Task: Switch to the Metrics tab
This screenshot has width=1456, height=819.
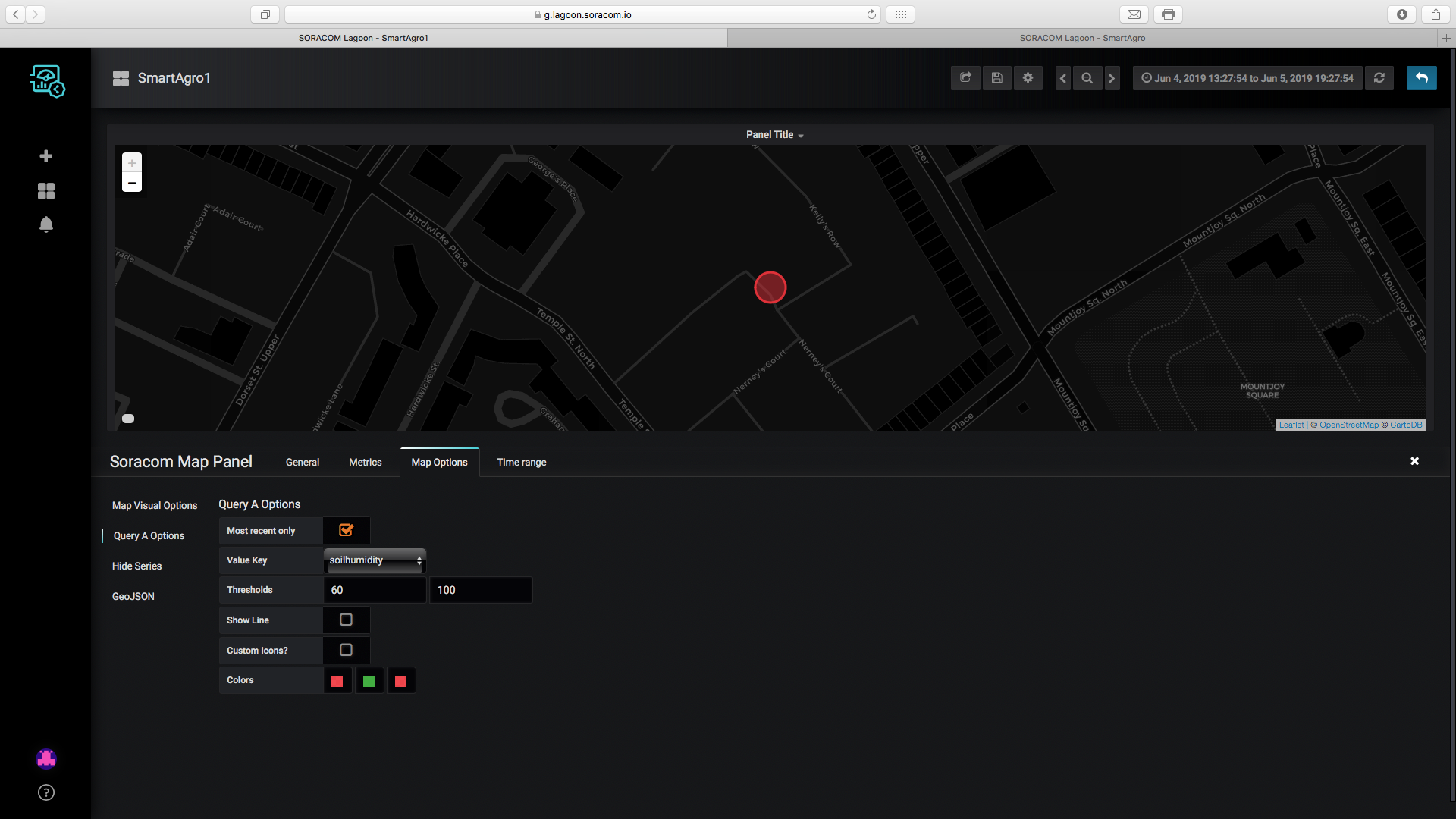Action: pyautogui.click(x=365, y=462)
